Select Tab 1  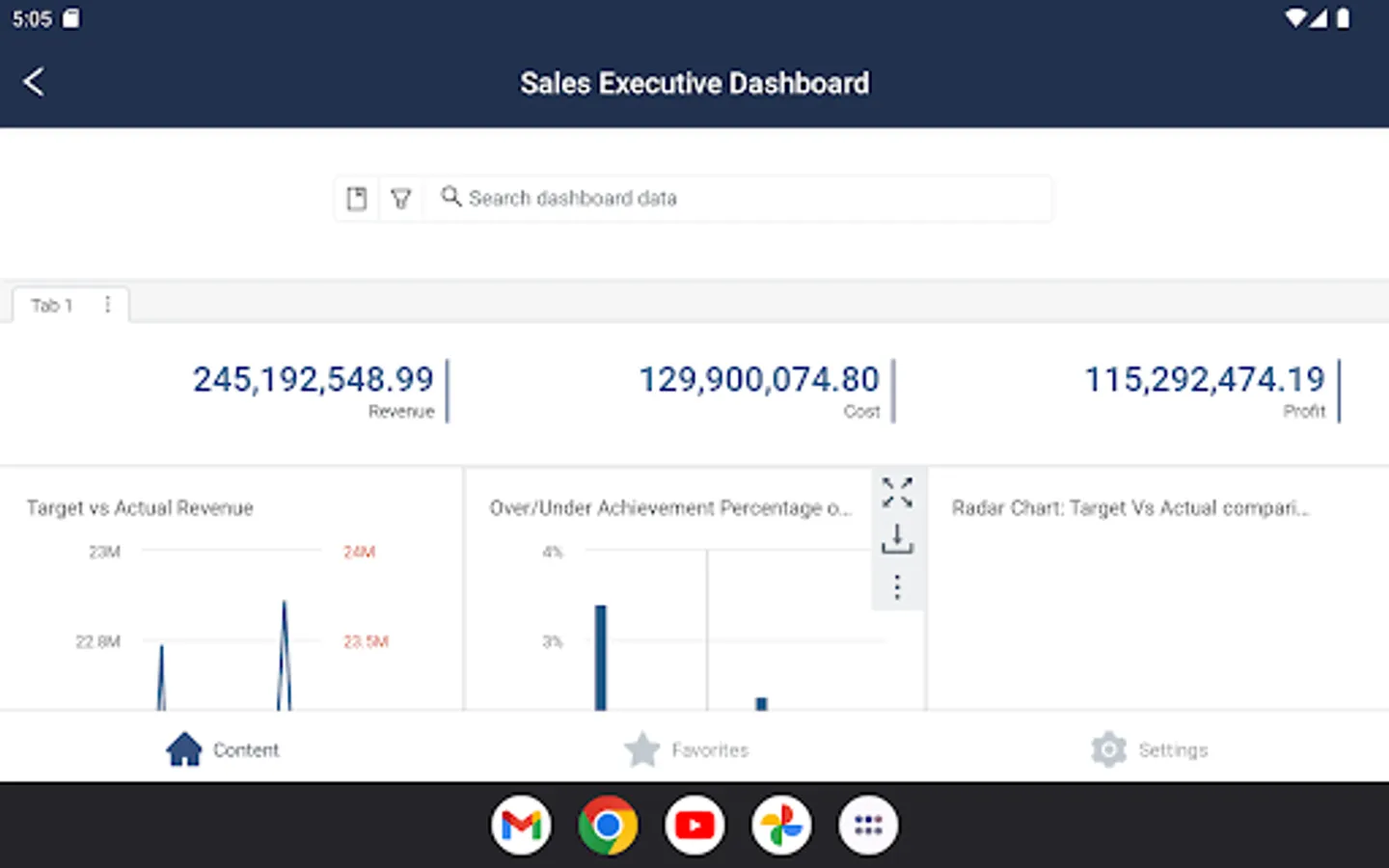pyautogui.click(x=51, y=306)
